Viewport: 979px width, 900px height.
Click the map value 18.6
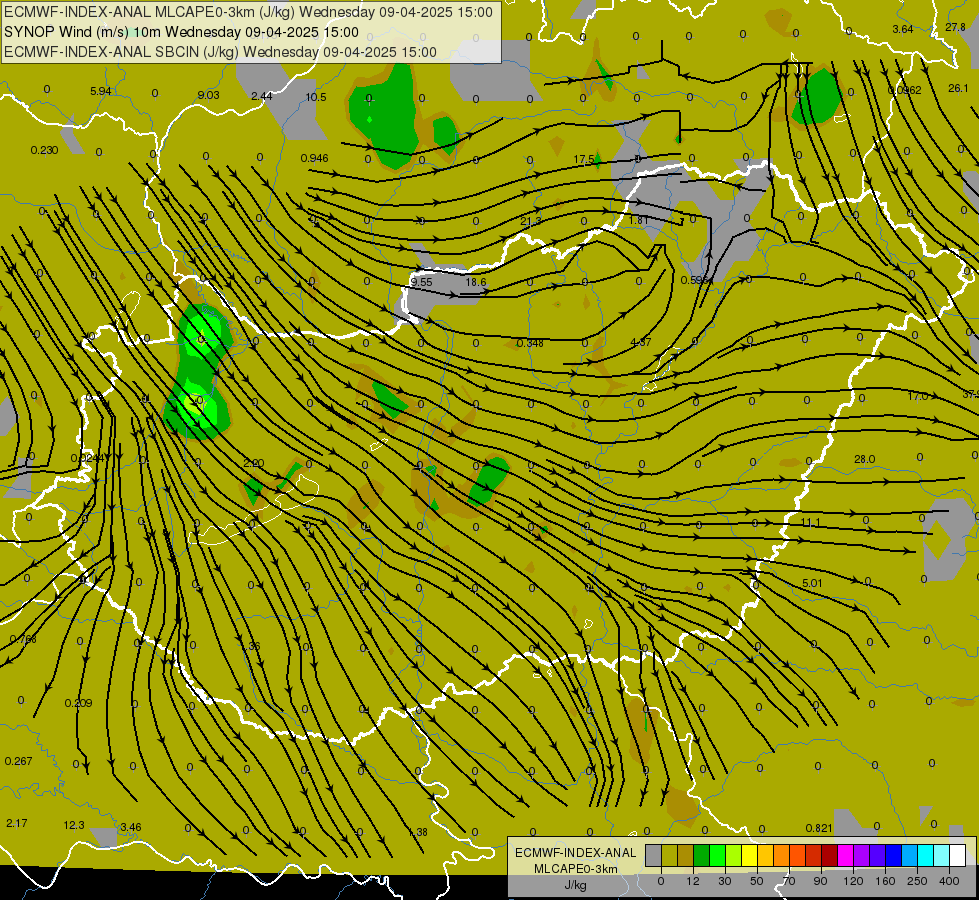click(x=476, y=282)
